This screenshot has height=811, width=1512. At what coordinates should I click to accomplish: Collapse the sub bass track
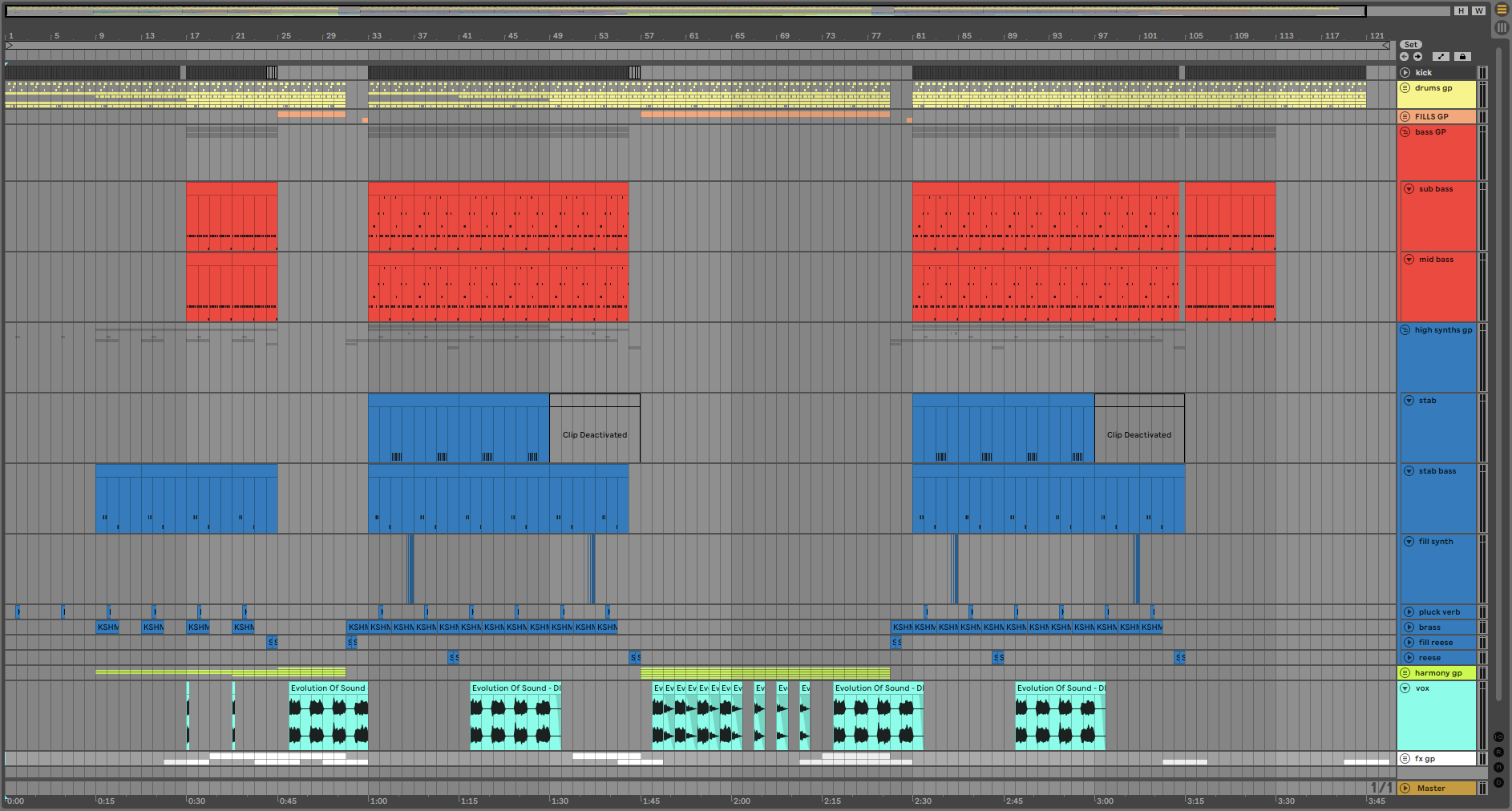(x=1409, y=188)
